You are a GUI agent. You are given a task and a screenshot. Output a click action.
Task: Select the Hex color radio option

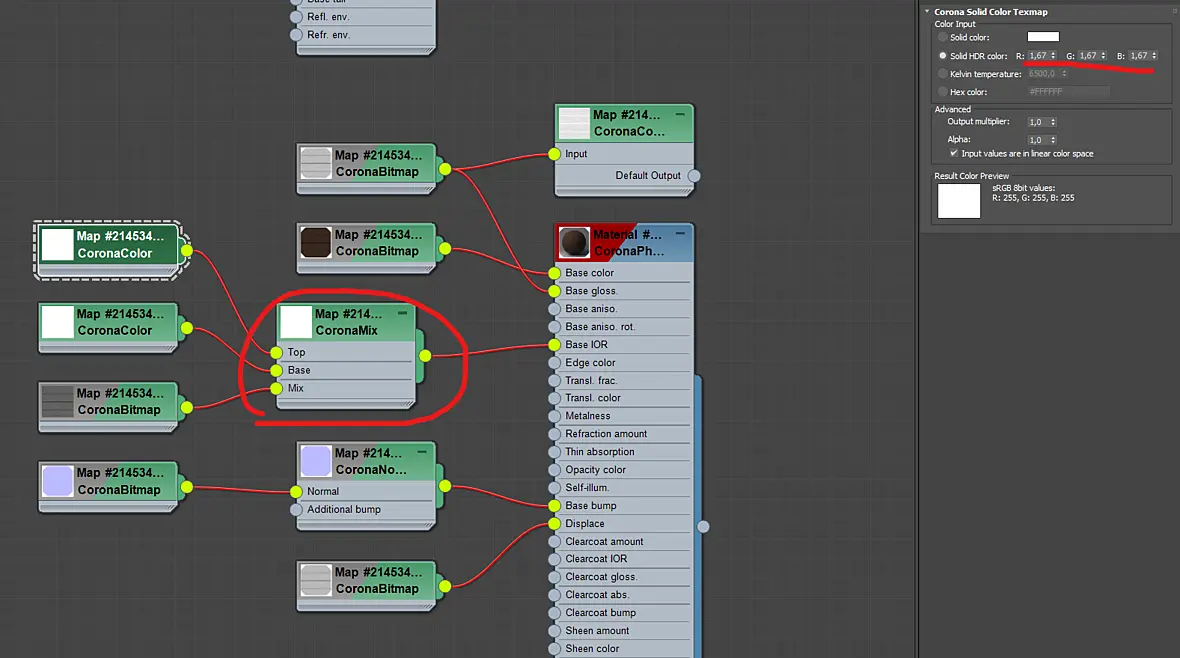942,92
